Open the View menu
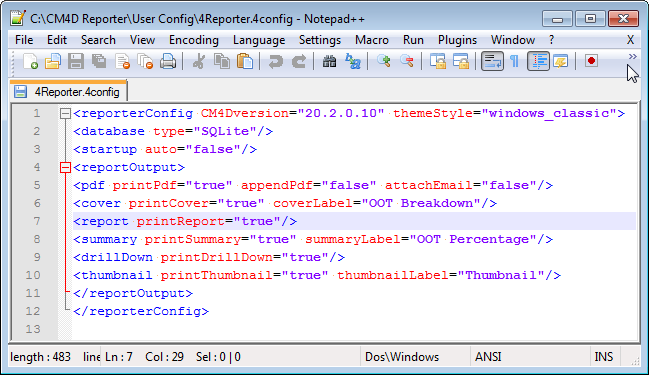The image size is (649, 375). pos(142,40)
